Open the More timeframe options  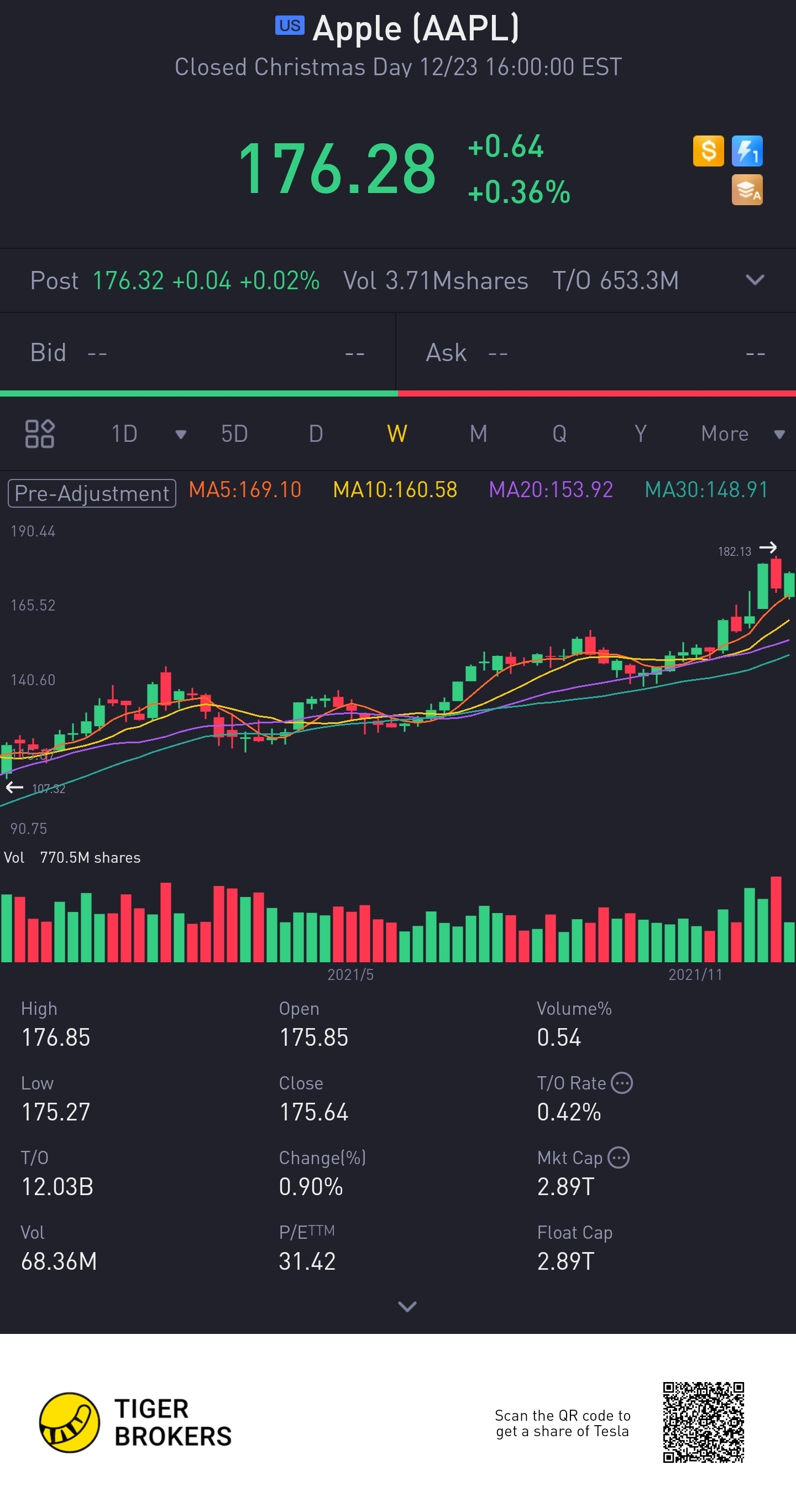[x=725, y=434]
